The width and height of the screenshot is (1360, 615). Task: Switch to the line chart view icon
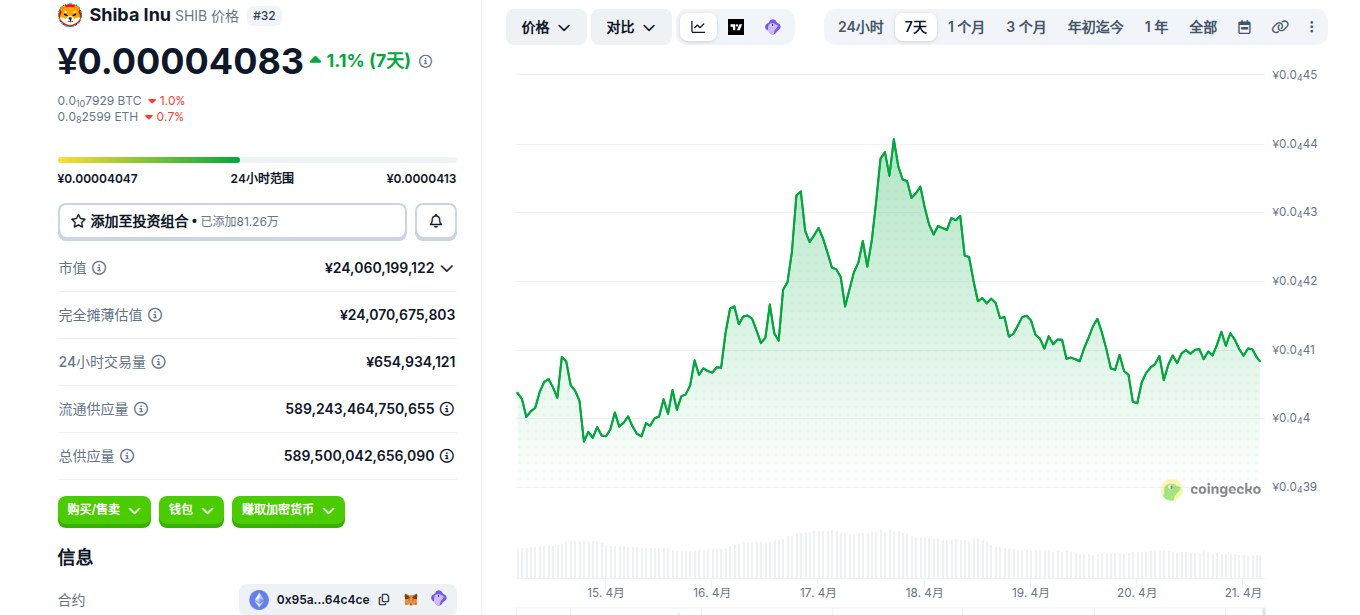tap(698, 27)
